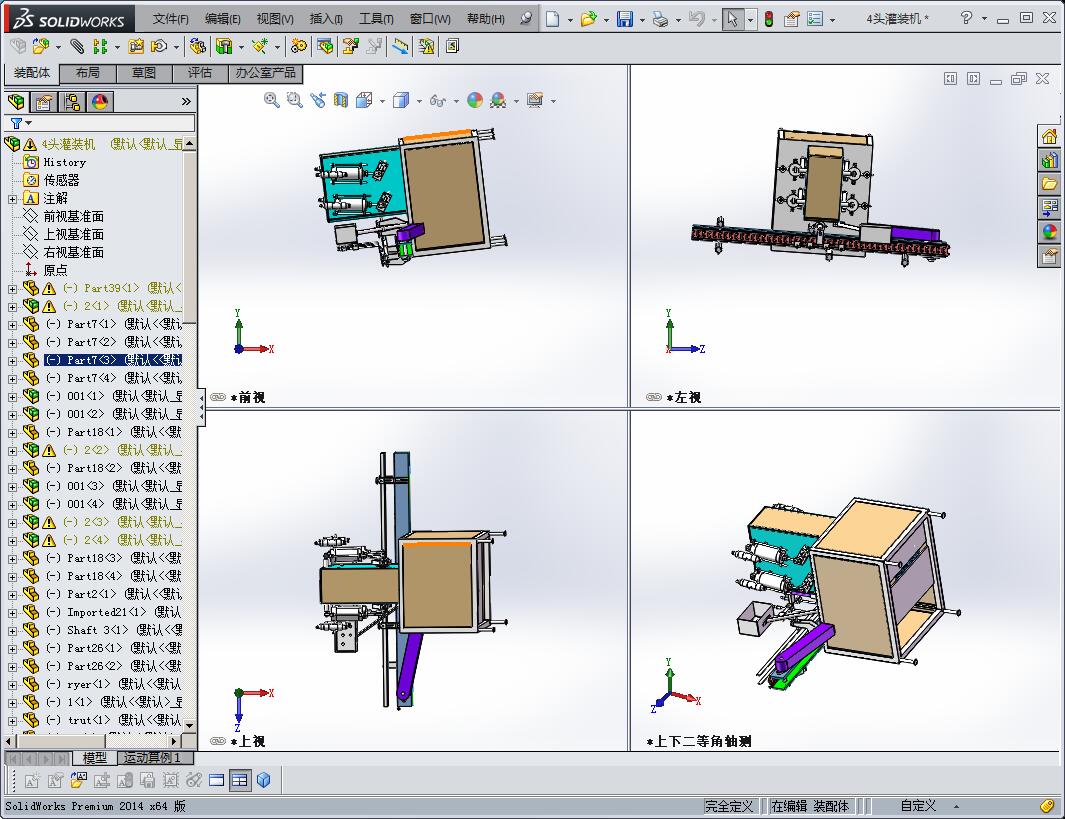The height and width of the screenshot is (819, 1065).
Task: Open the 文件(F) menu
Action: (x=170, y=19)
